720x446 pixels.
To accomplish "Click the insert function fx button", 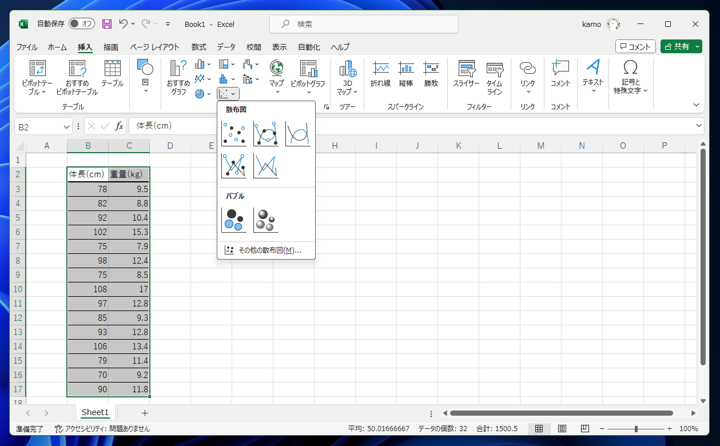I will pyautogui.click(x=119, y=126).
